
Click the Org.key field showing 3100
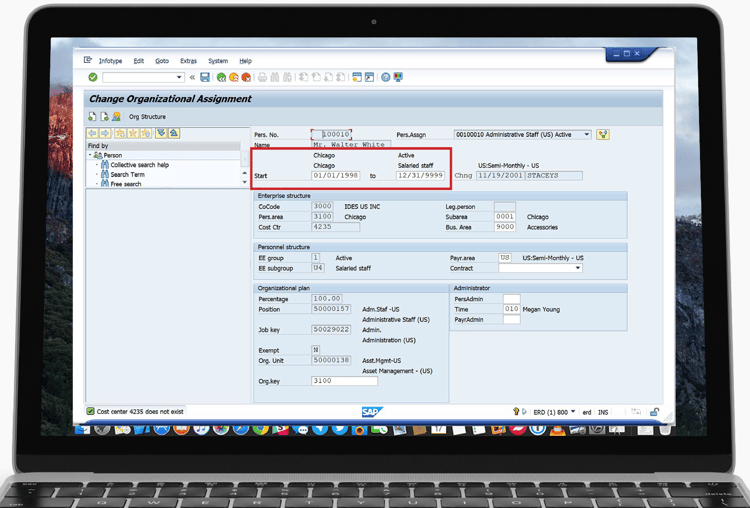344,381
